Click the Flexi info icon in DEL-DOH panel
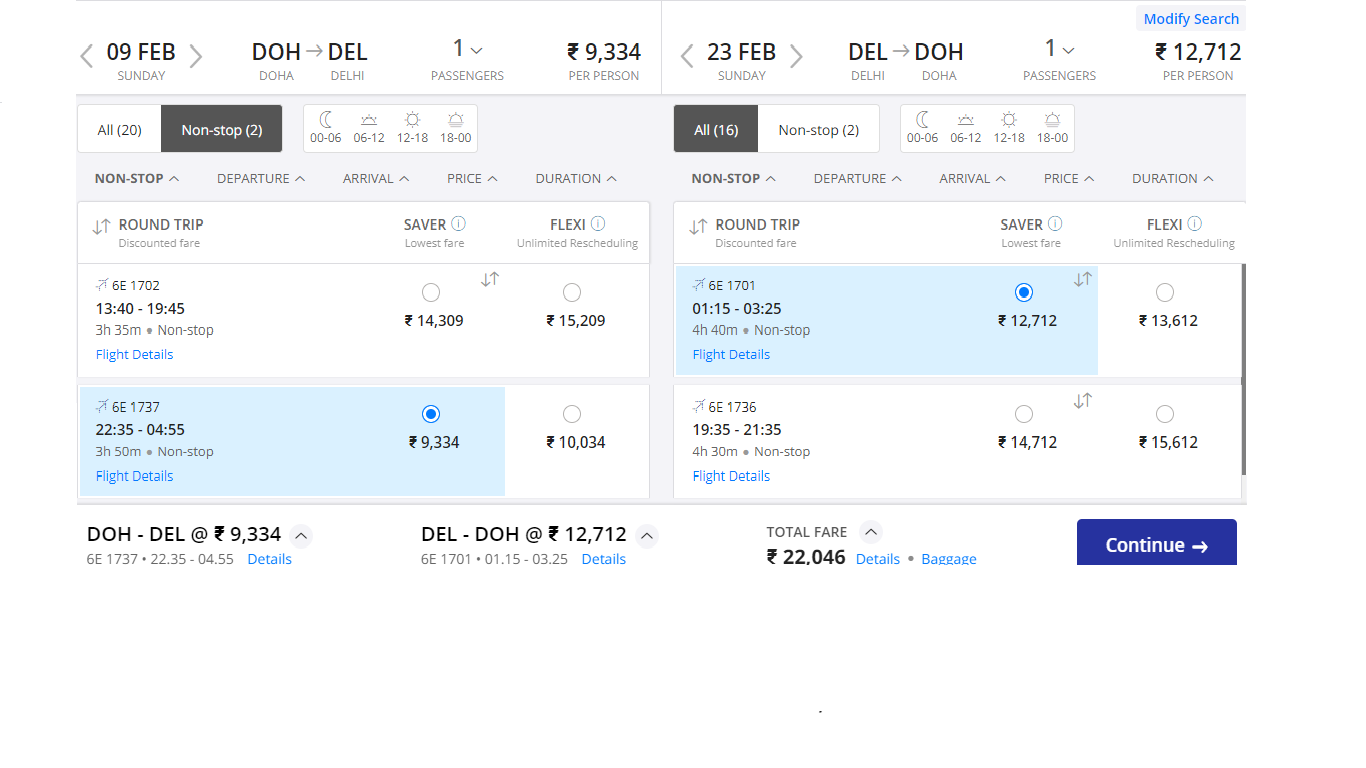Image resolution: width=1366 pixels, height=768 pixels. (x=1194, y=224)
